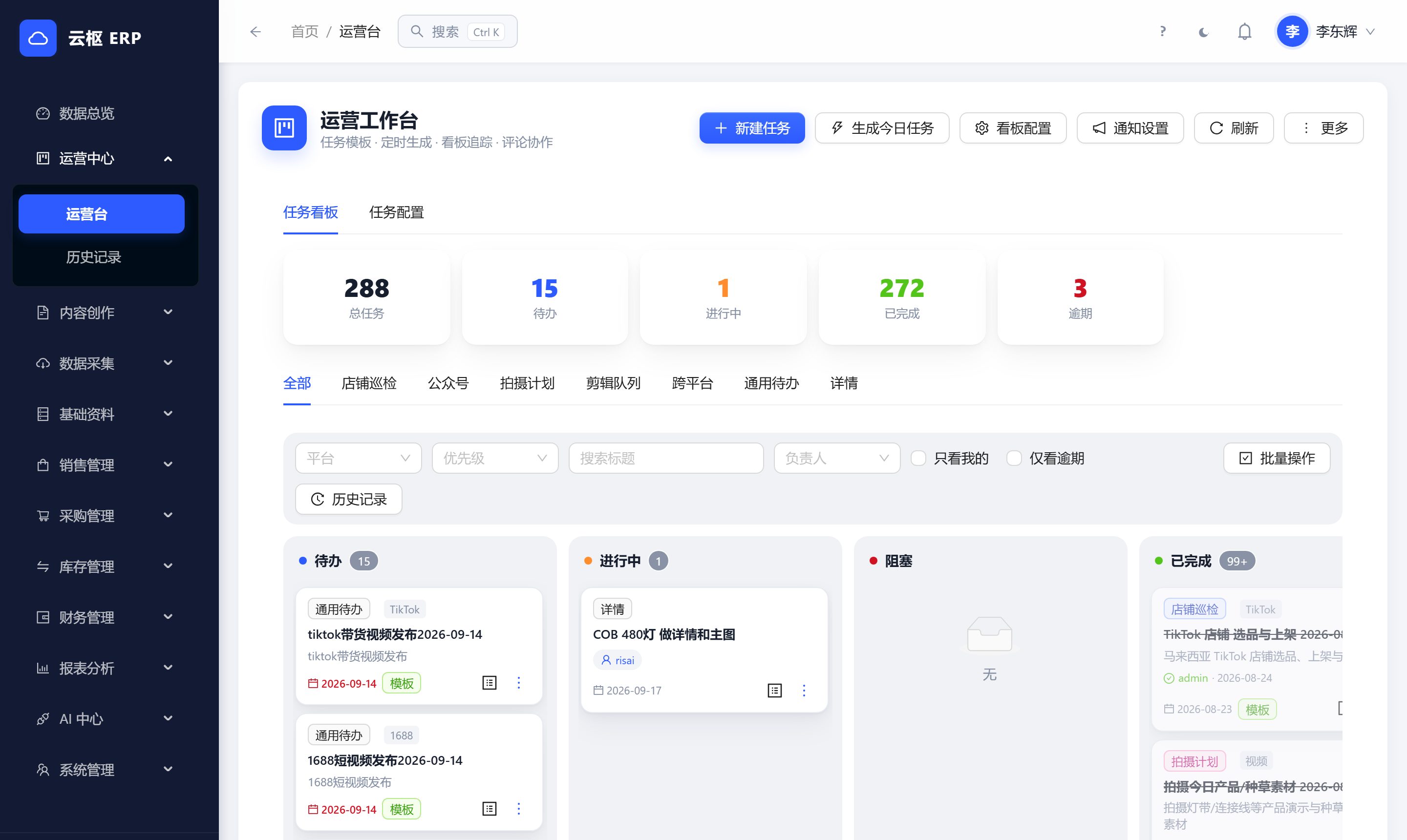Click the 云枢 ERP cloud logo
The width and height of the screenshot is (1407, 840).
[x=38, y=38]
